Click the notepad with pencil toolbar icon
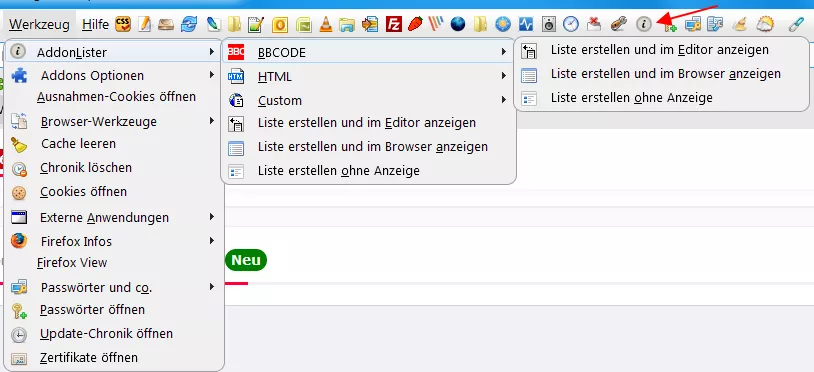The width and height of the screenshot is (814, 372). tap(144, 24)
